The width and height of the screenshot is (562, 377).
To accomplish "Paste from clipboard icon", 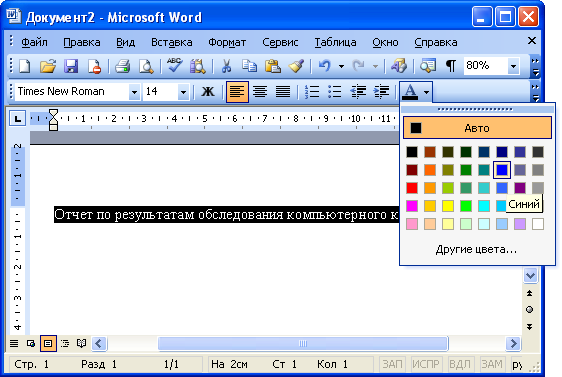I will (x=273, y=66).
